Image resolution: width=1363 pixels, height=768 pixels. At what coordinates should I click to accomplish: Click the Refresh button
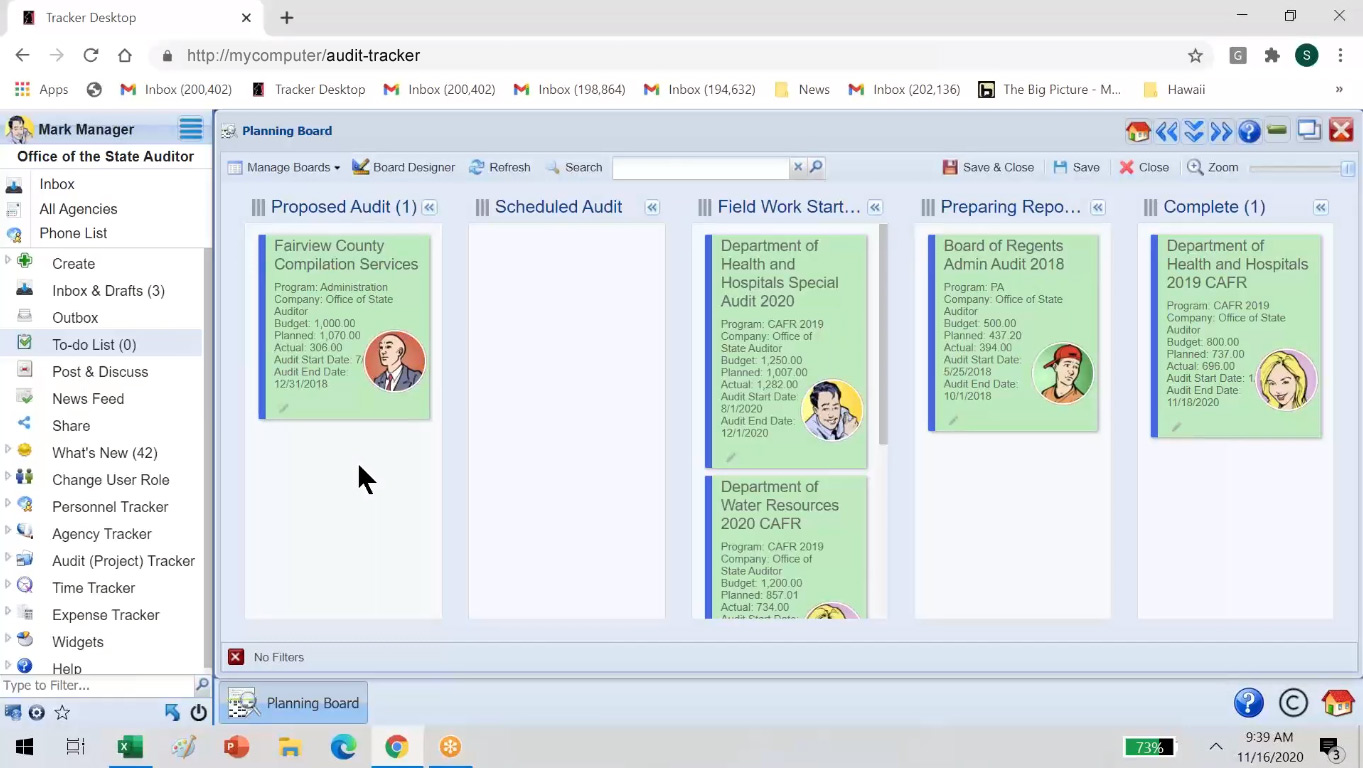499,167
